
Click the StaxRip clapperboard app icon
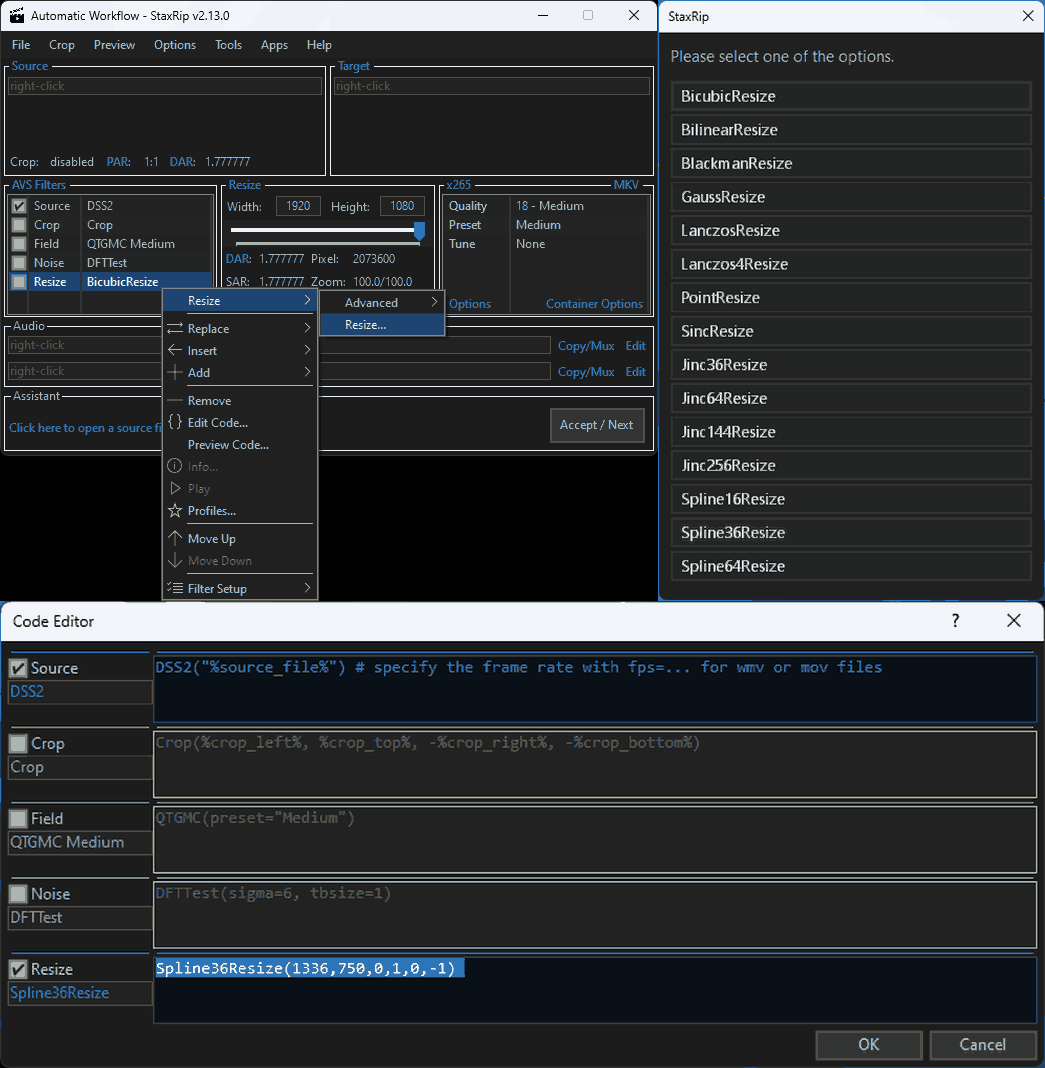coord(17,15)
